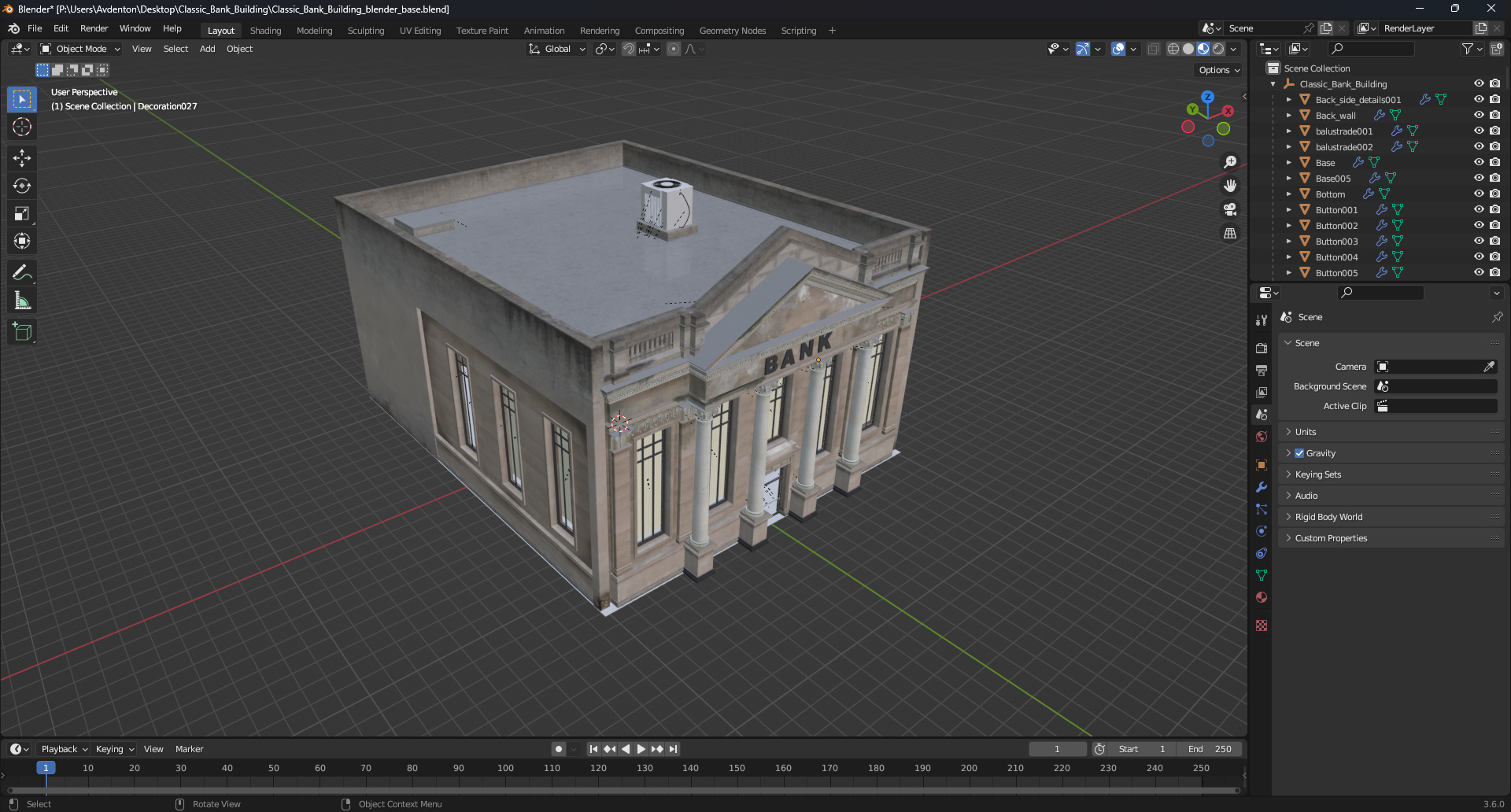Hide Button003 in viewport
Image resolution: width=1511 pixels, height=812 pixels.
1479,241
